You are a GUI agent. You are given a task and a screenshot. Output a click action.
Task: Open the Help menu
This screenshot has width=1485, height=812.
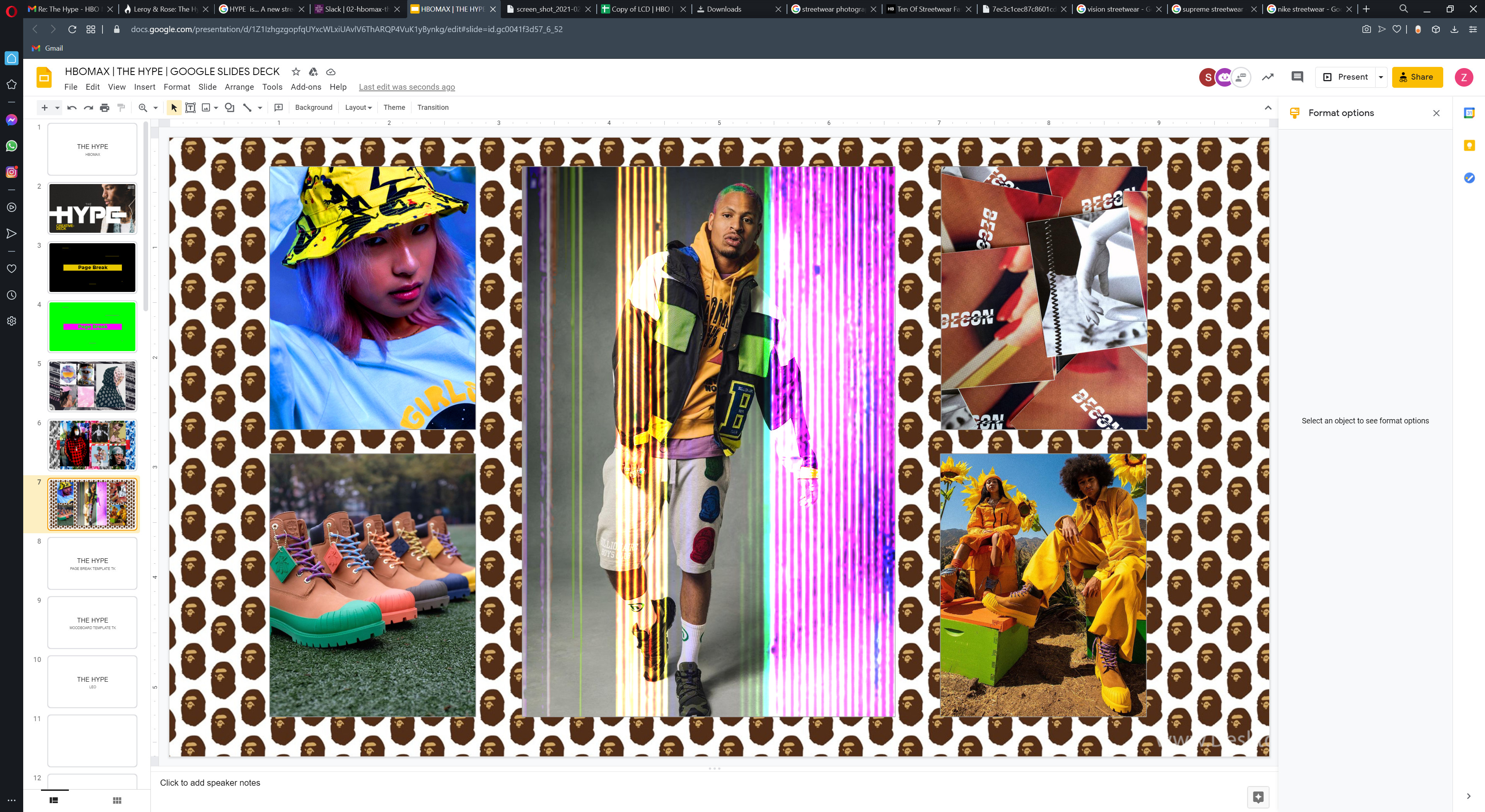tap(338, 87)
